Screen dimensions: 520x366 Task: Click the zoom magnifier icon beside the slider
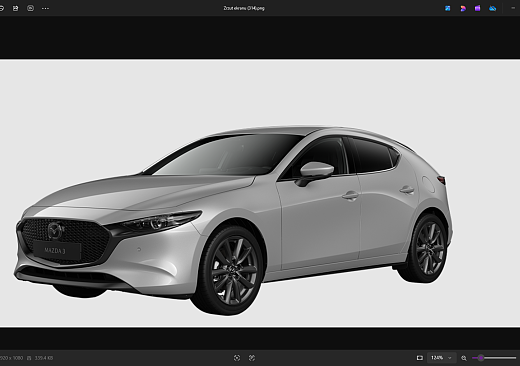click(x=464, y=358)
